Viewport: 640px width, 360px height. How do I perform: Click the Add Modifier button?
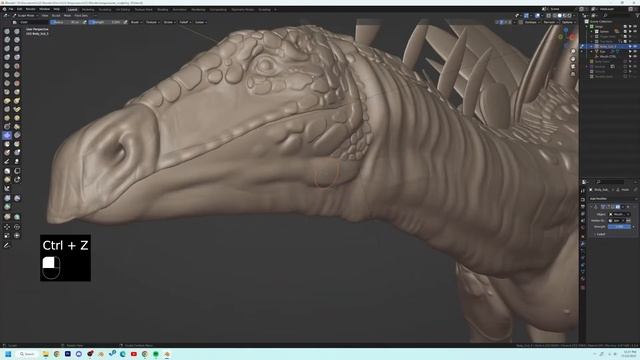point(613,199)
